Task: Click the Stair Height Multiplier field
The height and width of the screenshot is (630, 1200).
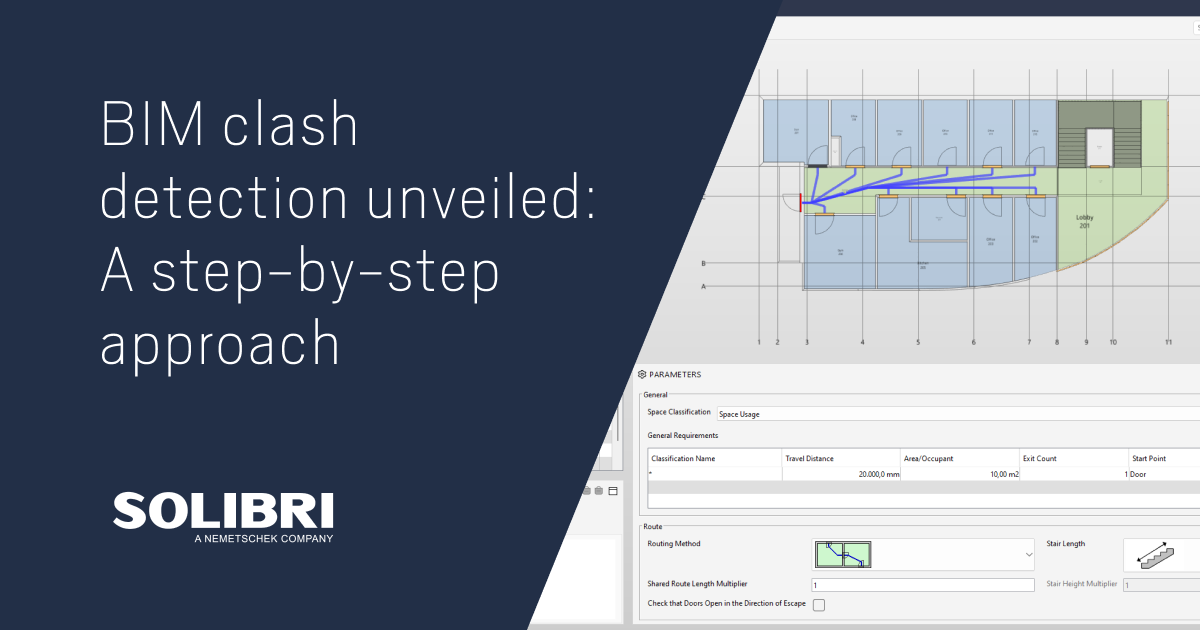Action: tap(1161, 585)
